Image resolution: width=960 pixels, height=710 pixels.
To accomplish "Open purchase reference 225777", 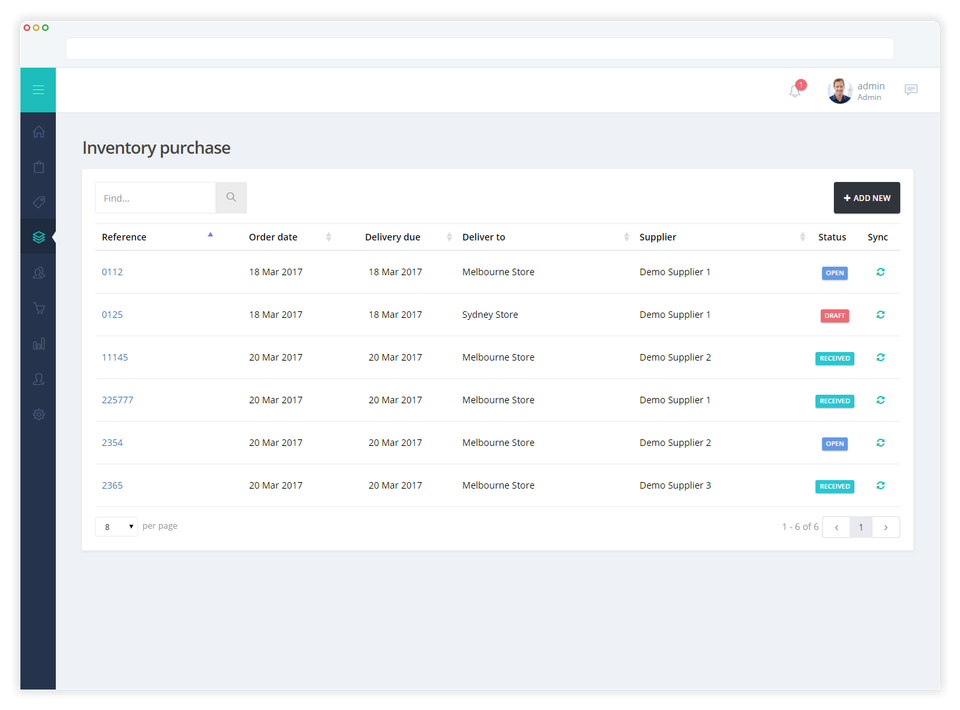I will point(117,400).
